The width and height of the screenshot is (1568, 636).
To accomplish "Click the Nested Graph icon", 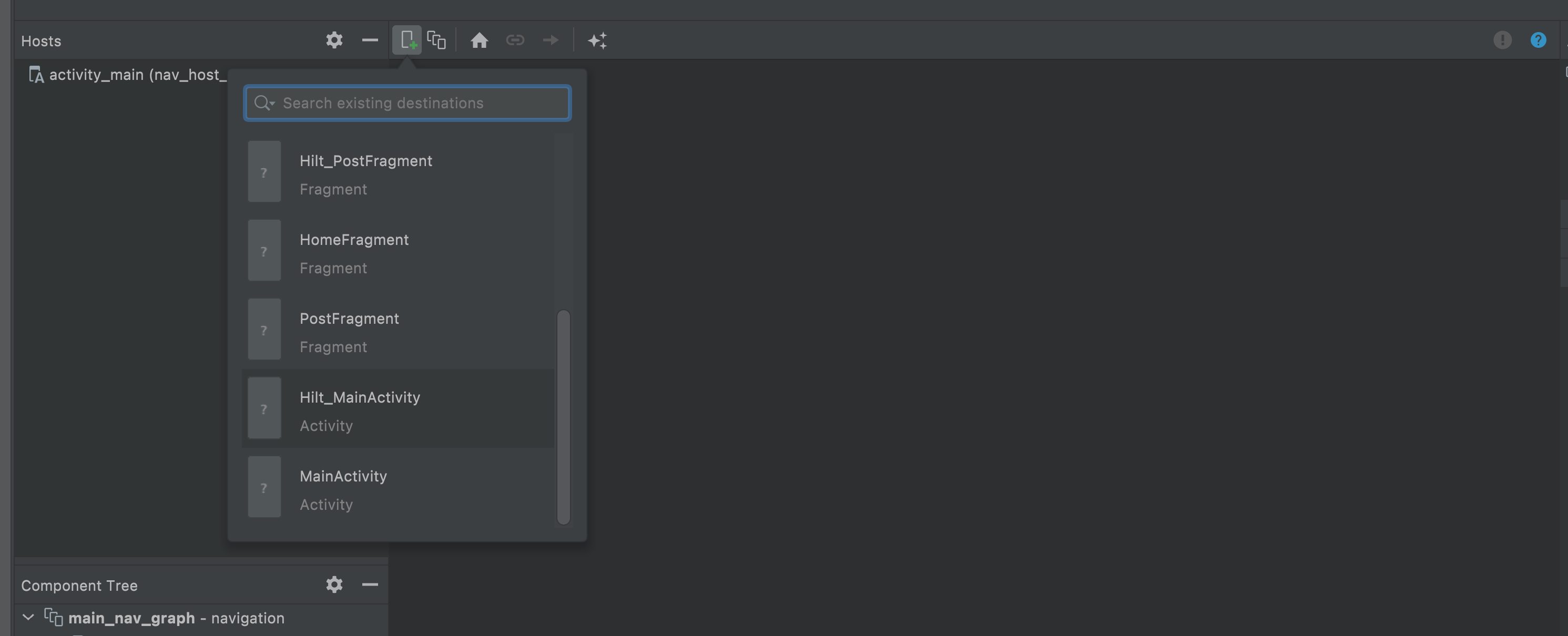I will [436, 40].
